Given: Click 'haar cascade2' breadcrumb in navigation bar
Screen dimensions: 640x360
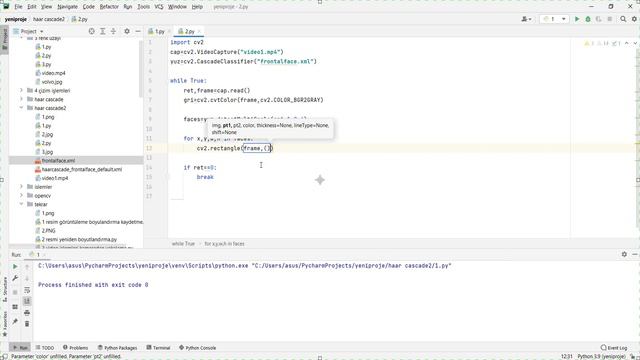Looking at the screenshot, I should pyautogui.click(x=49, y=19).
